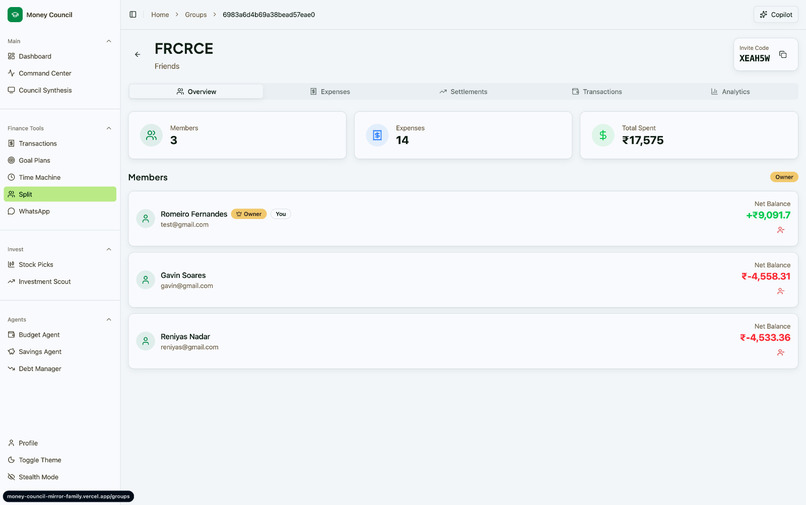Viewport: 806px width, 505px height.
Task: Collapse the Invest section
Action: pos(108,249)
